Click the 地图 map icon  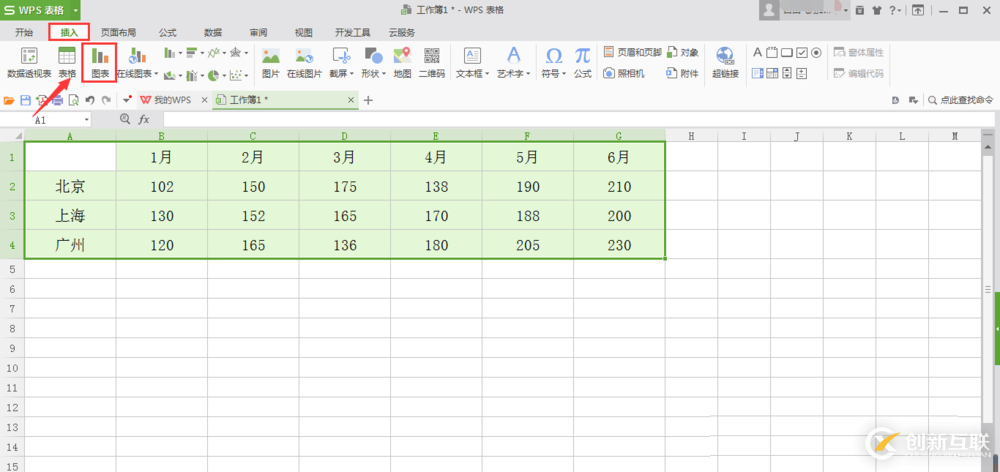coord(402,60)
